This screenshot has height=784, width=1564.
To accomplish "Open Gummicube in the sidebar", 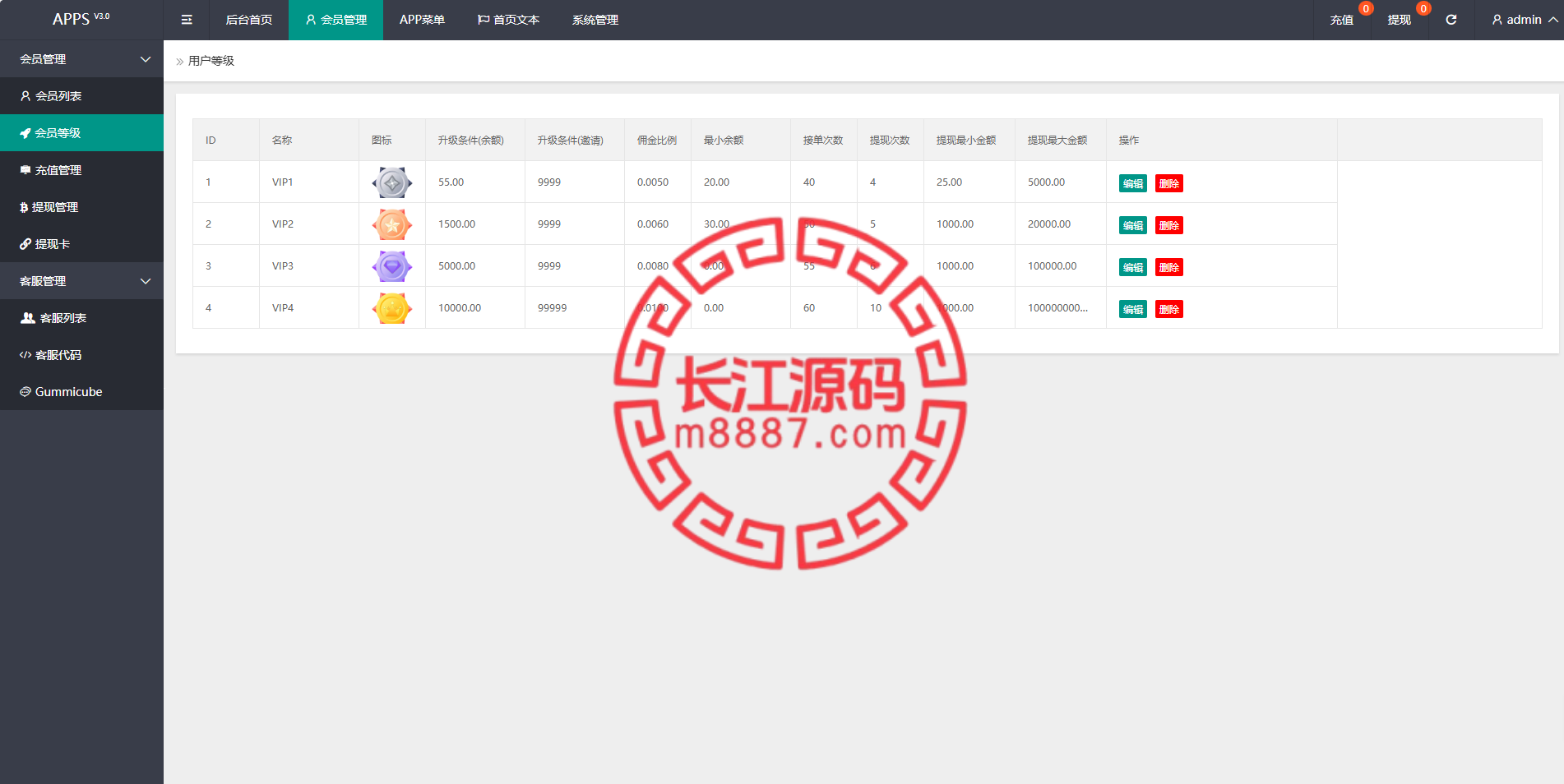I will [x=81, y=392].
